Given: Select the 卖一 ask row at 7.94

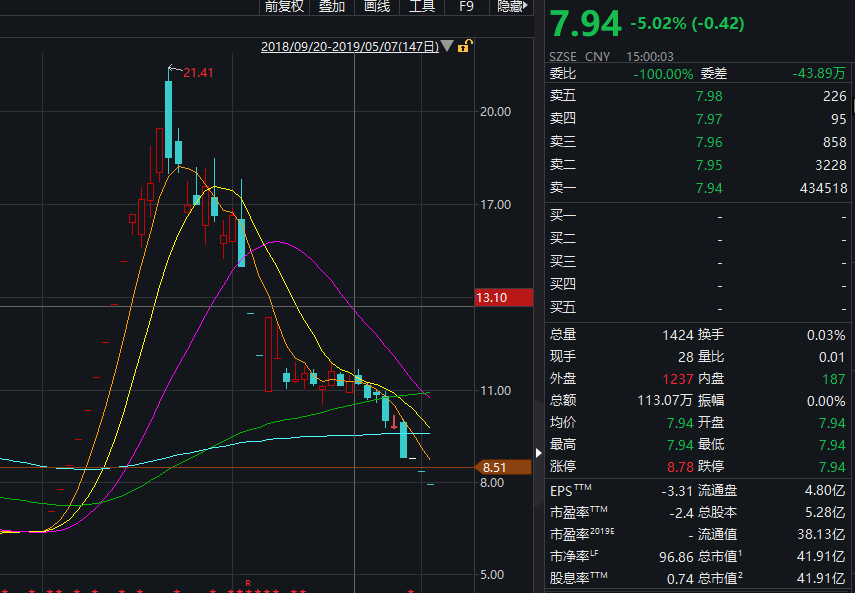Looking at the screenshot, I should 698,188.
